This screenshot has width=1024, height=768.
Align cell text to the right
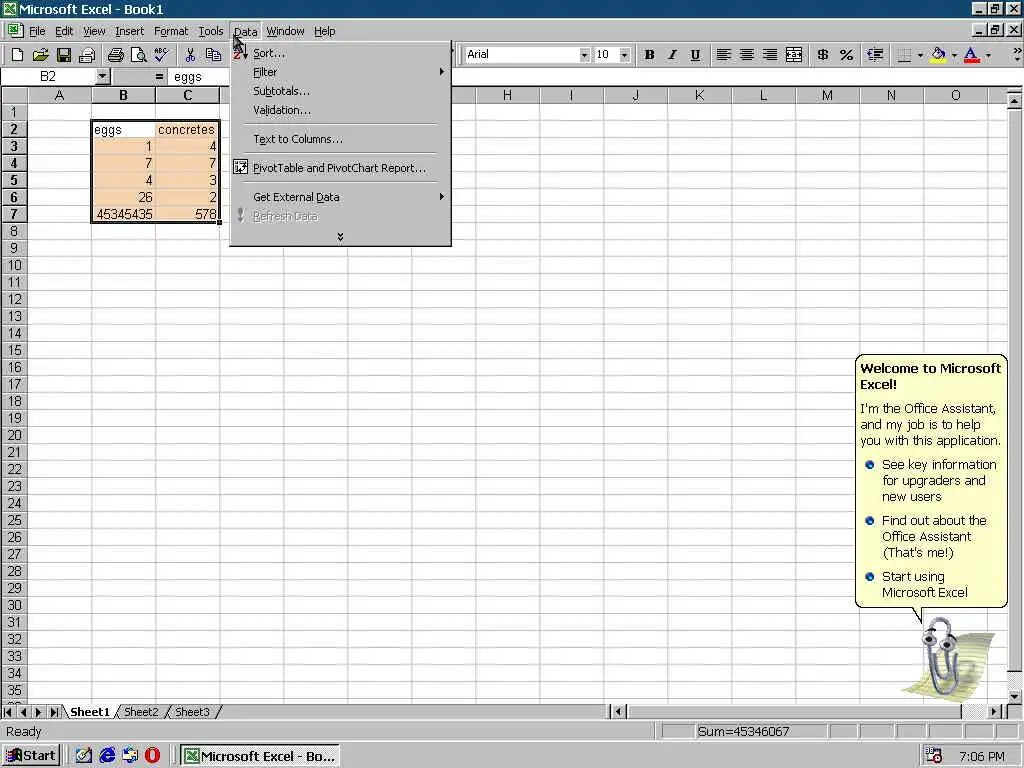click(x=770, y=55)
